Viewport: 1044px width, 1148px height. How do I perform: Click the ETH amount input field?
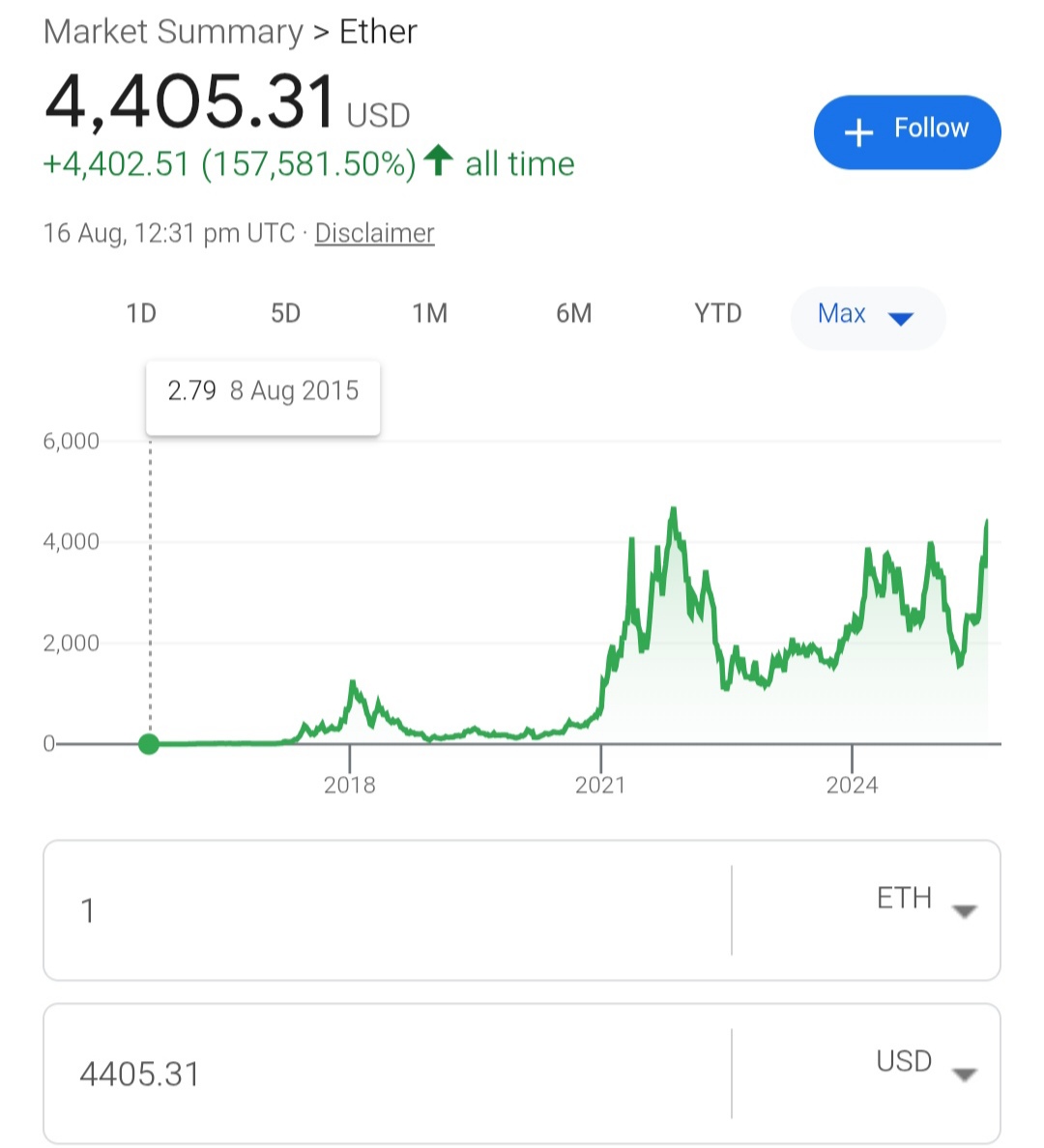[387, 910]
